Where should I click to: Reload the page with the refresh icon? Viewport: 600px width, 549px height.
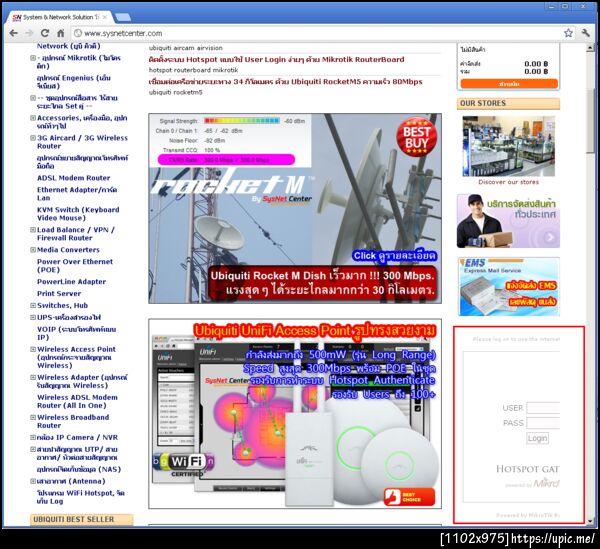45,33
